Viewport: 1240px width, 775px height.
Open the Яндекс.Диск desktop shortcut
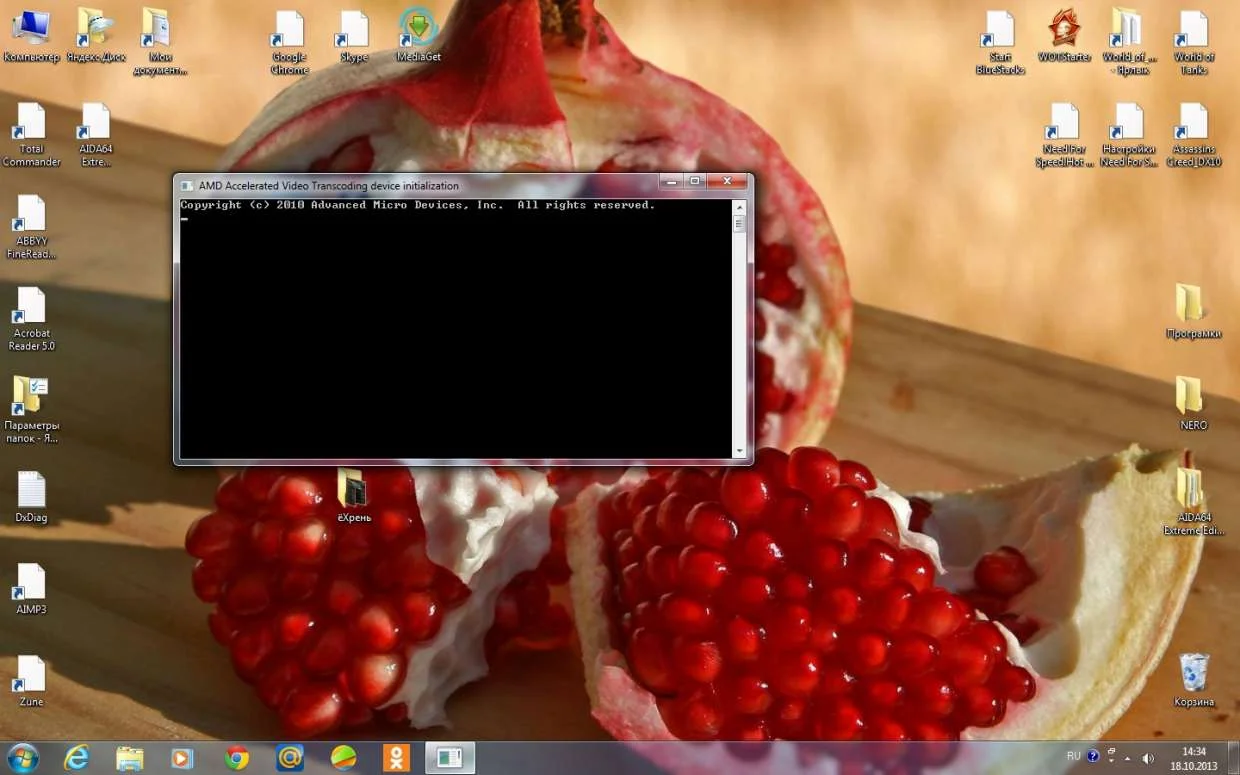pos(96,36)
